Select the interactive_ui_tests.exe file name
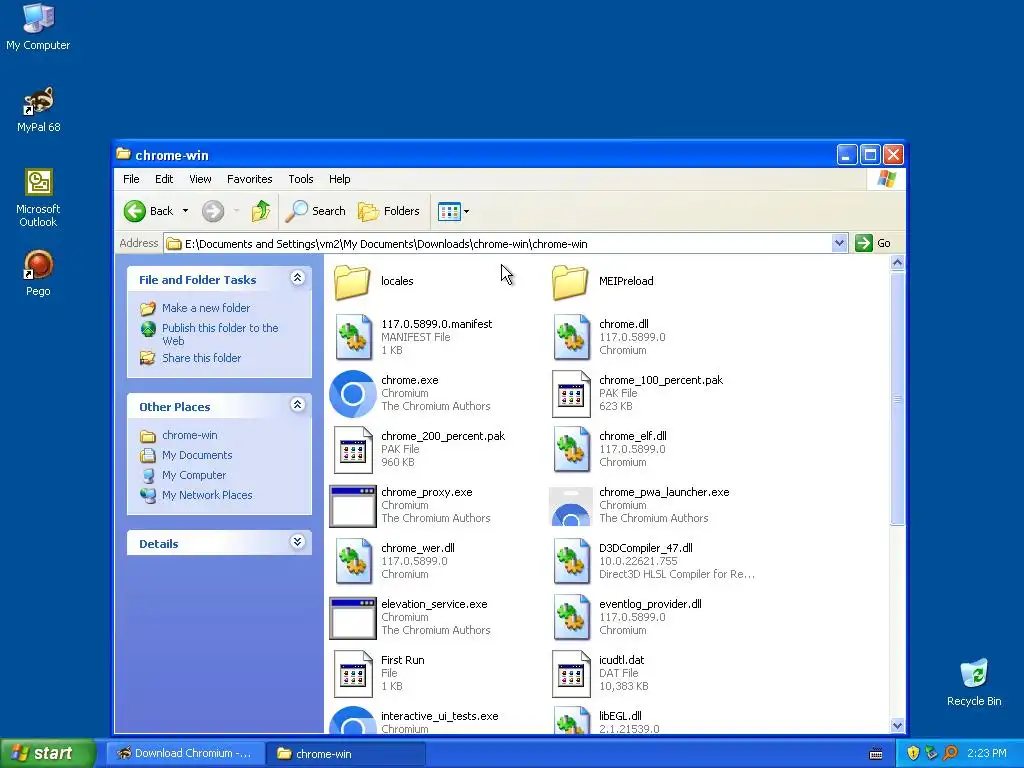 pos(440,716)
